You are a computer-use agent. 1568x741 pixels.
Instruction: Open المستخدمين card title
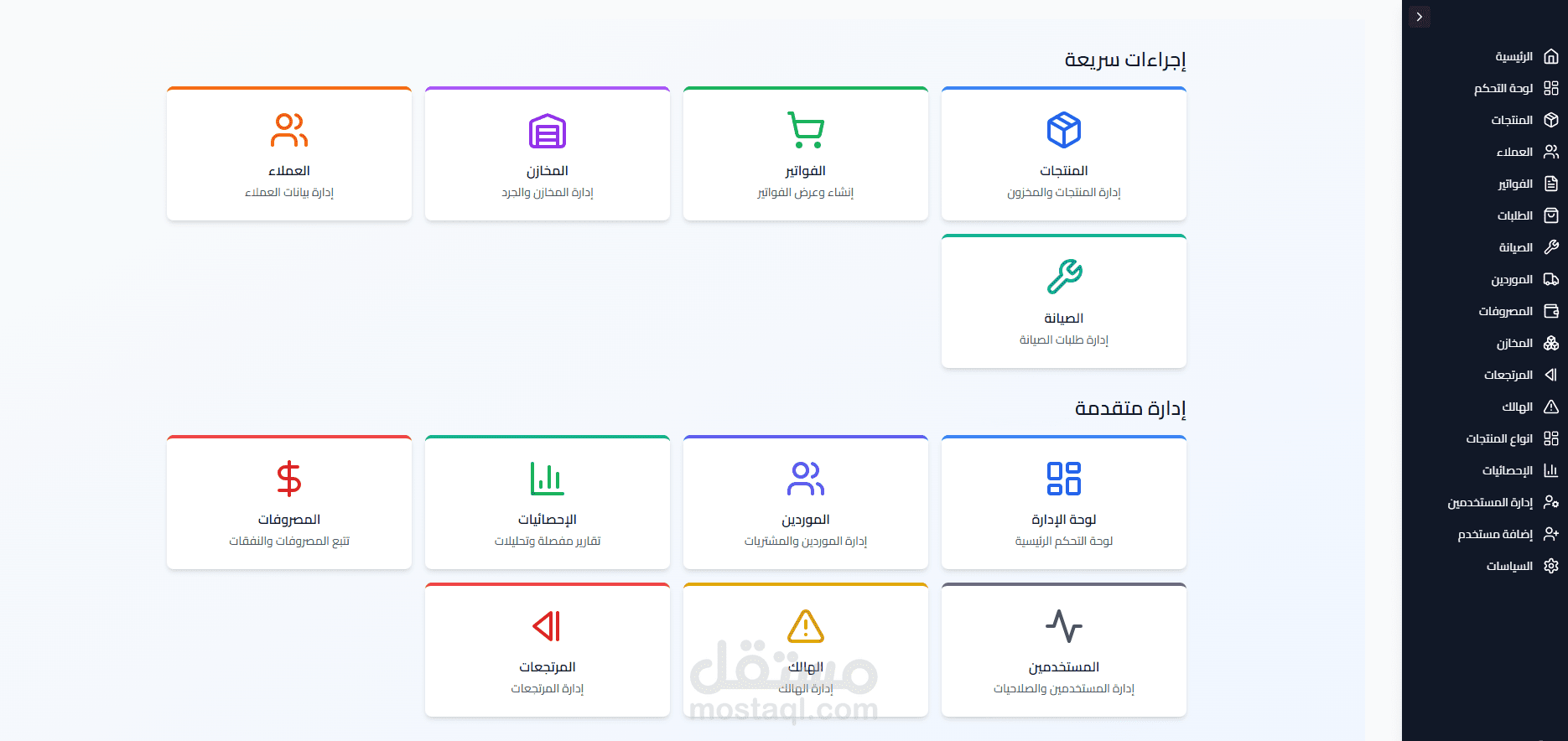[x=1064, y=667]
